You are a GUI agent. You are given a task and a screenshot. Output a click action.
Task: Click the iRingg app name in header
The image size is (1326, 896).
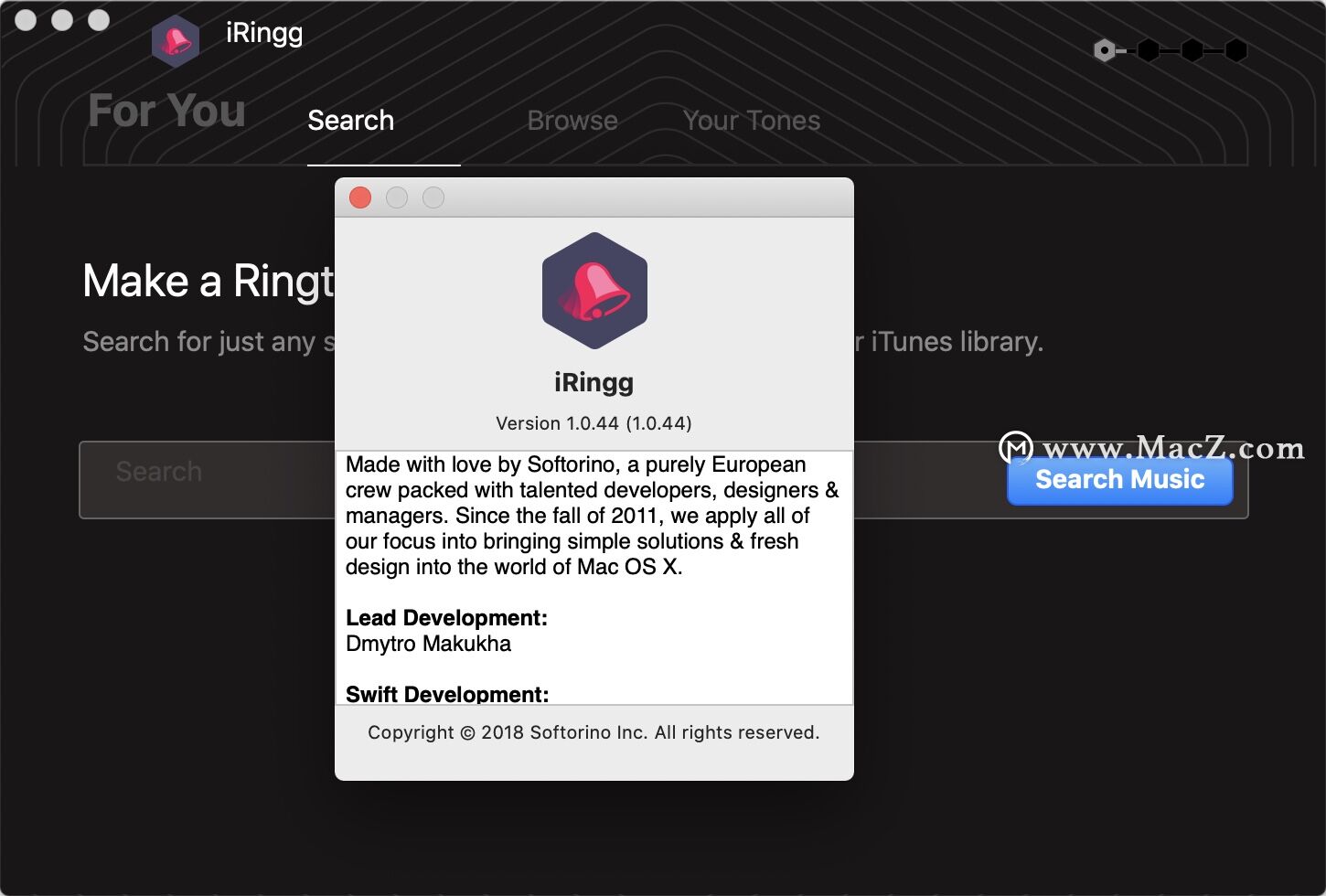point(264,33)
